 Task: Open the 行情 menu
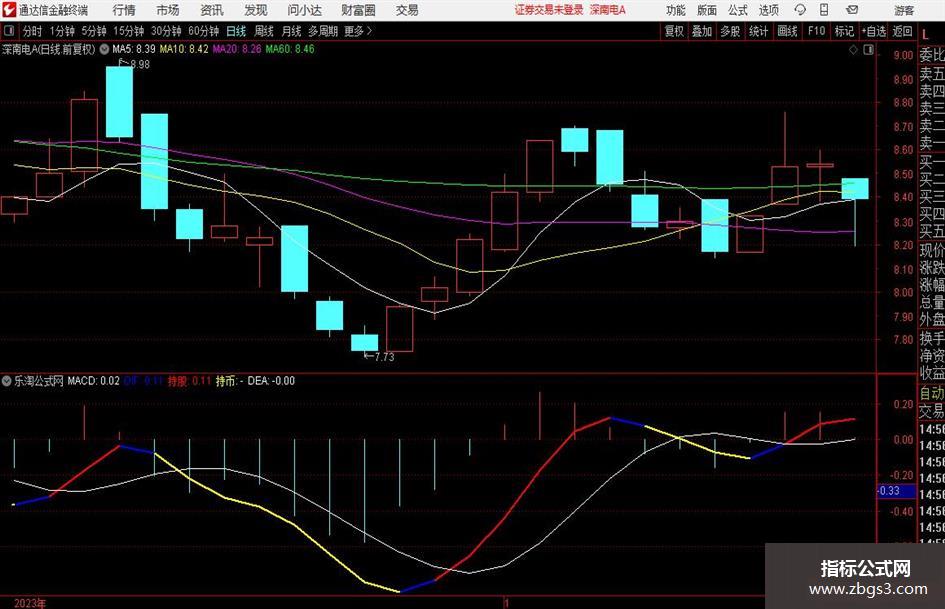click(124, 10)
